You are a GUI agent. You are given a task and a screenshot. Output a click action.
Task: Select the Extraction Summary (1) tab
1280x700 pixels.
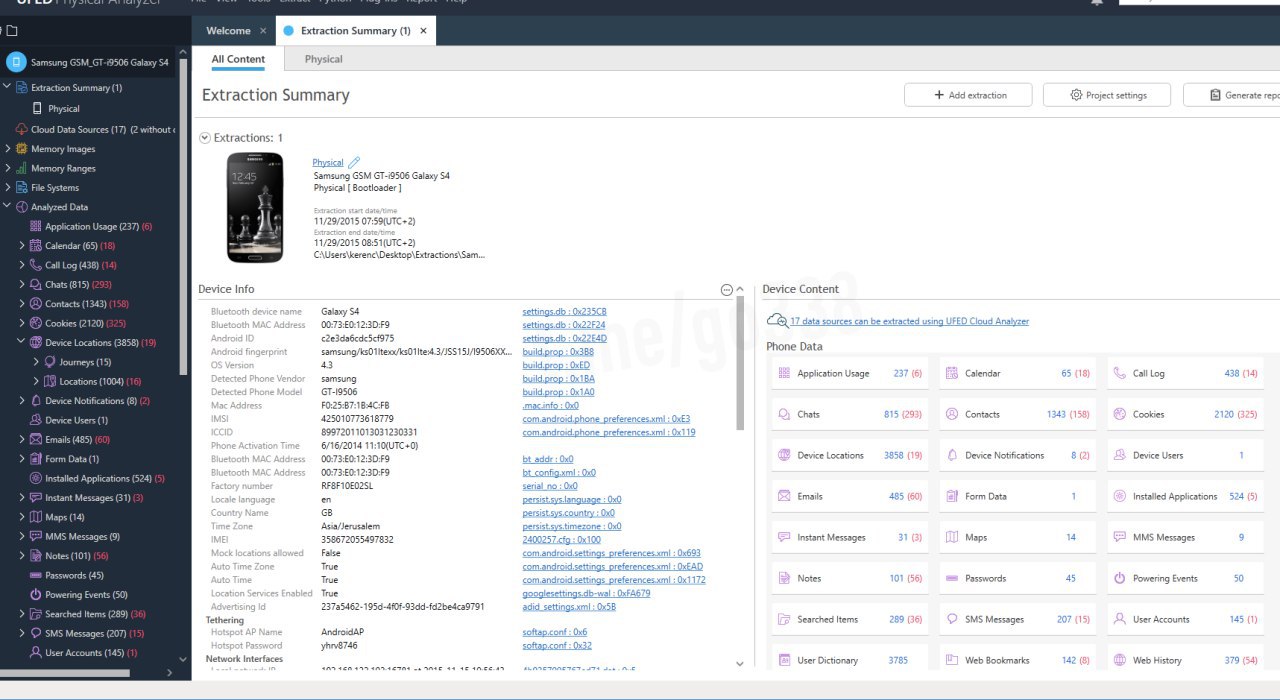[355, 31]
